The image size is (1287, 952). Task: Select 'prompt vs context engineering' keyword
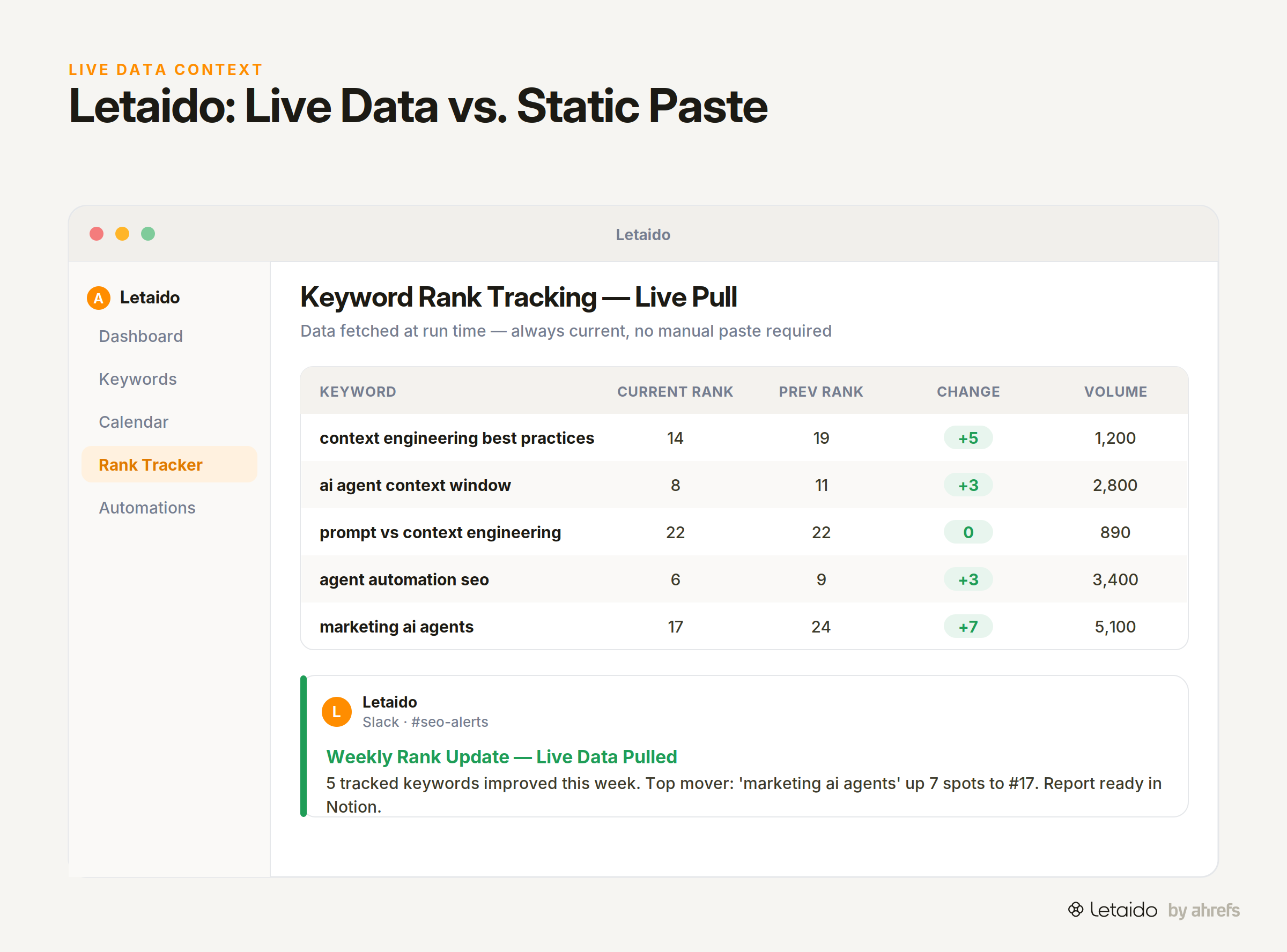[x=440, y=532]
